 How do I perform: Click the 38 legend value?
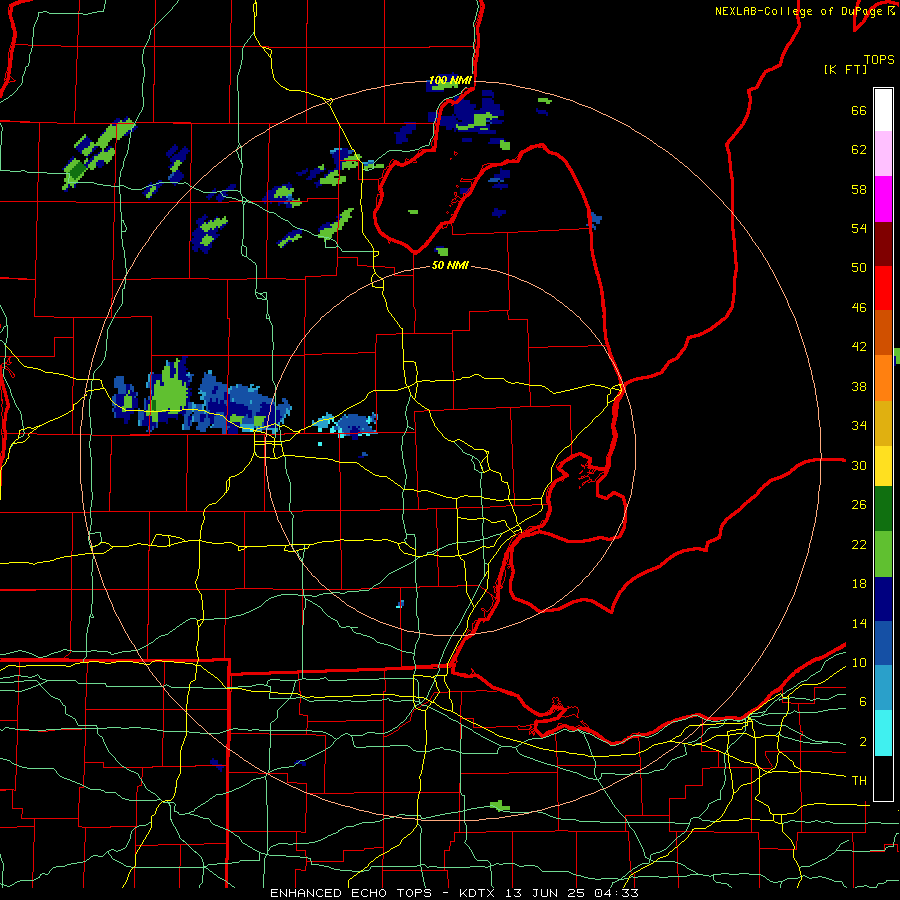(859, 386)
